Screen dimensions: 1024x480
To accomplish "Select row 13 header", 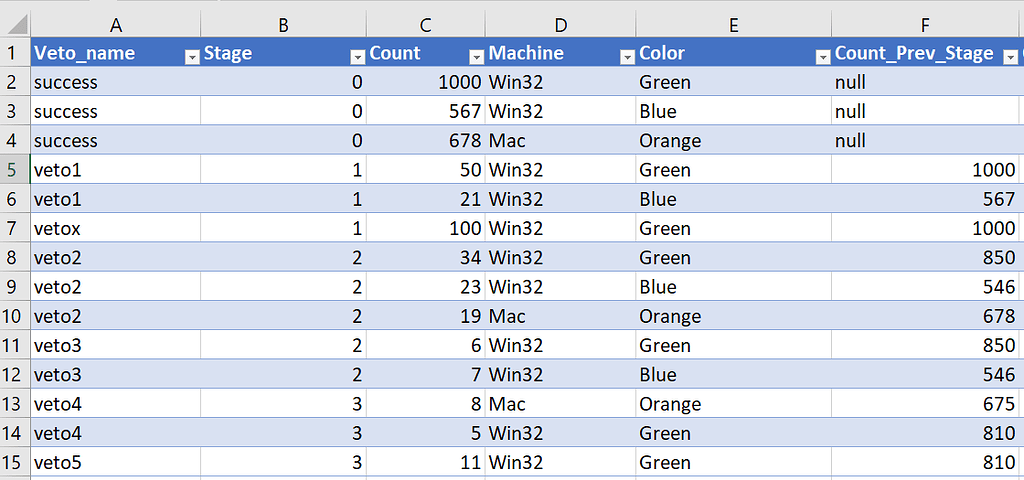I will pyautogui.click(x=14, y=404).
